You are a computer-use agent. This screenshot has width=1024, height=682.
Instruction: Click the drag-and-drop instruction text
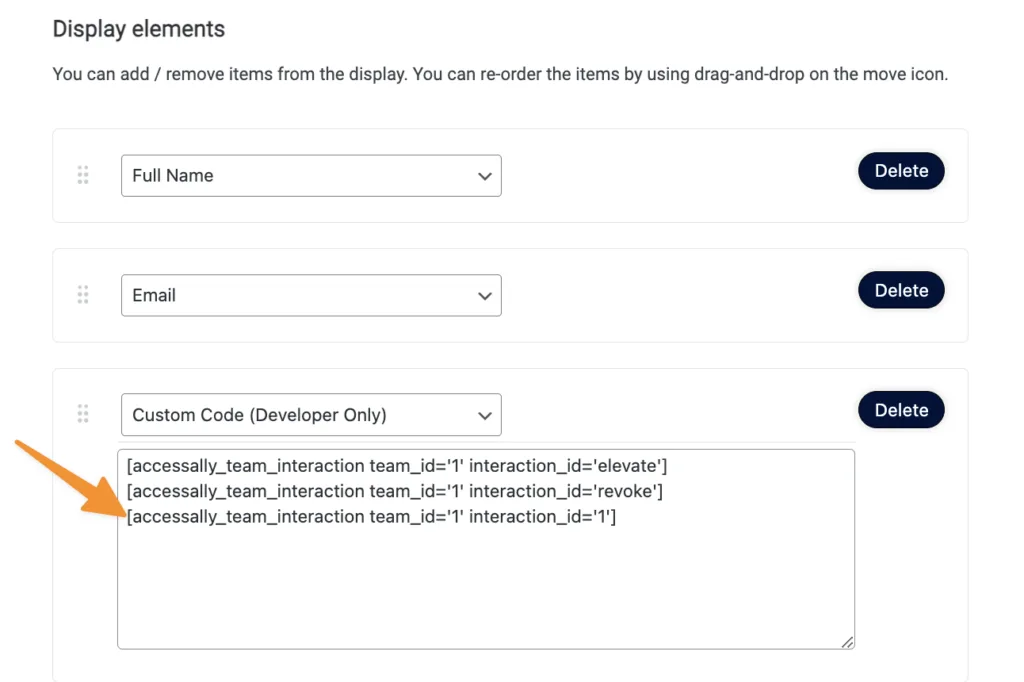[500, 74]
